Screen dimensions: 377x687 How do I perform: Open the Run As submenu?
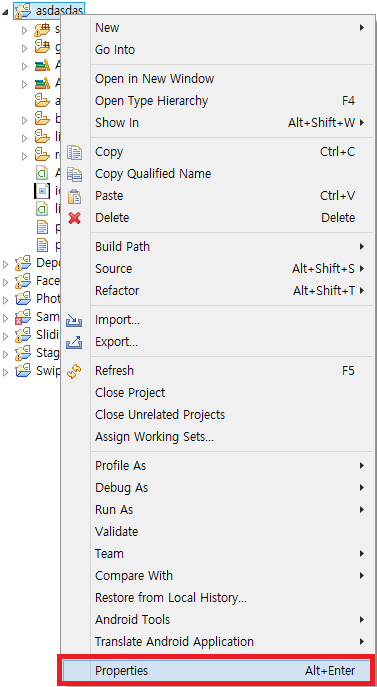(228, 510)
